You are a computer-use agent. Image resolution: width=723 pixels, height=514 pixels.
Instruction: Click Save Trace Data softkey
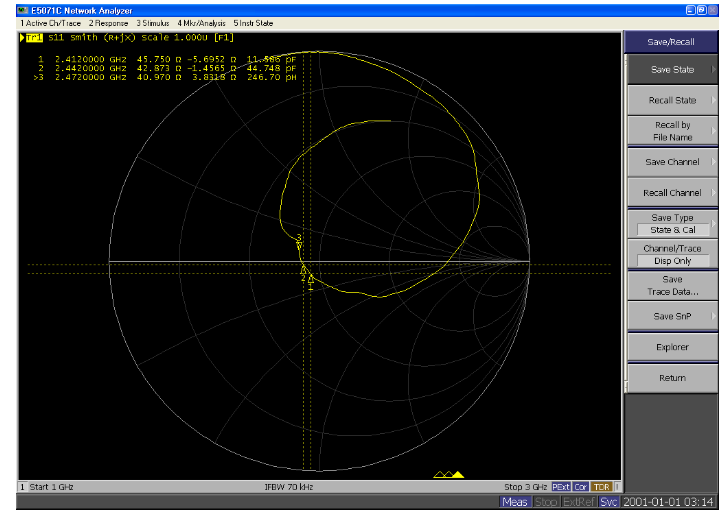[672, 285]
